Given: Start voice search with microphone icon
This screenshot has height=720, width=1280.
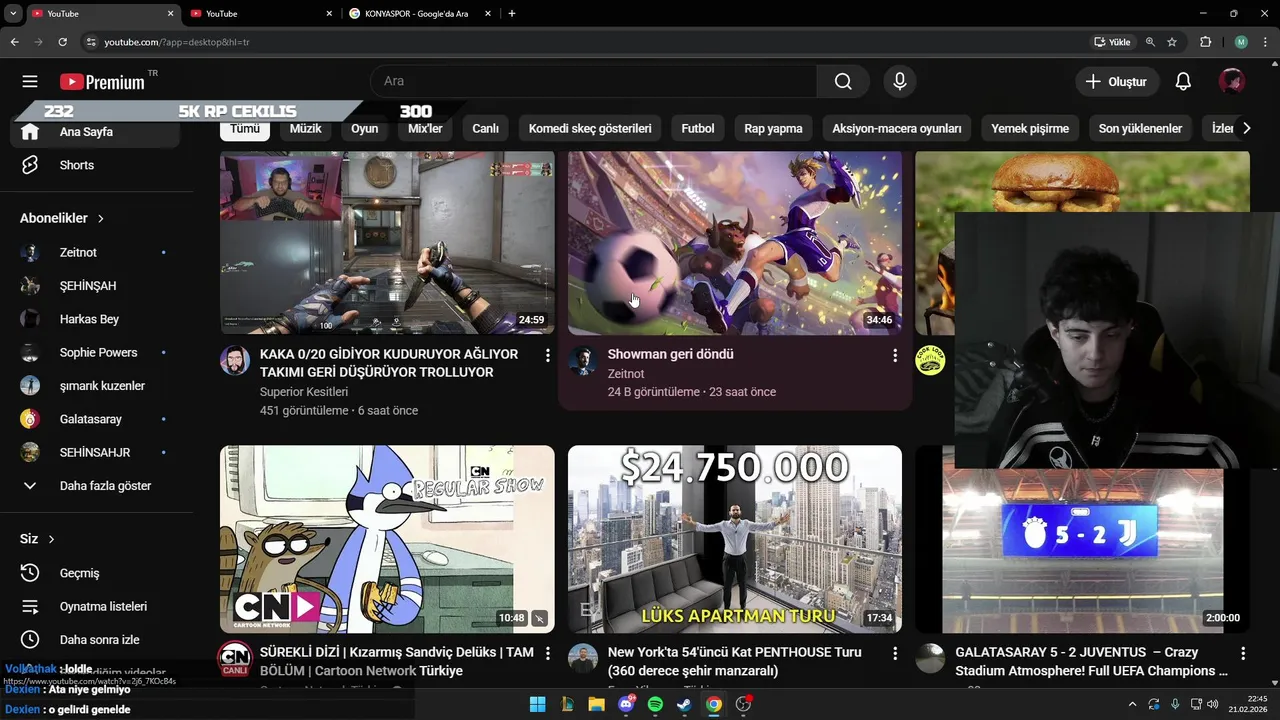Looking at the screenshot, I should (x=900, y=81).
